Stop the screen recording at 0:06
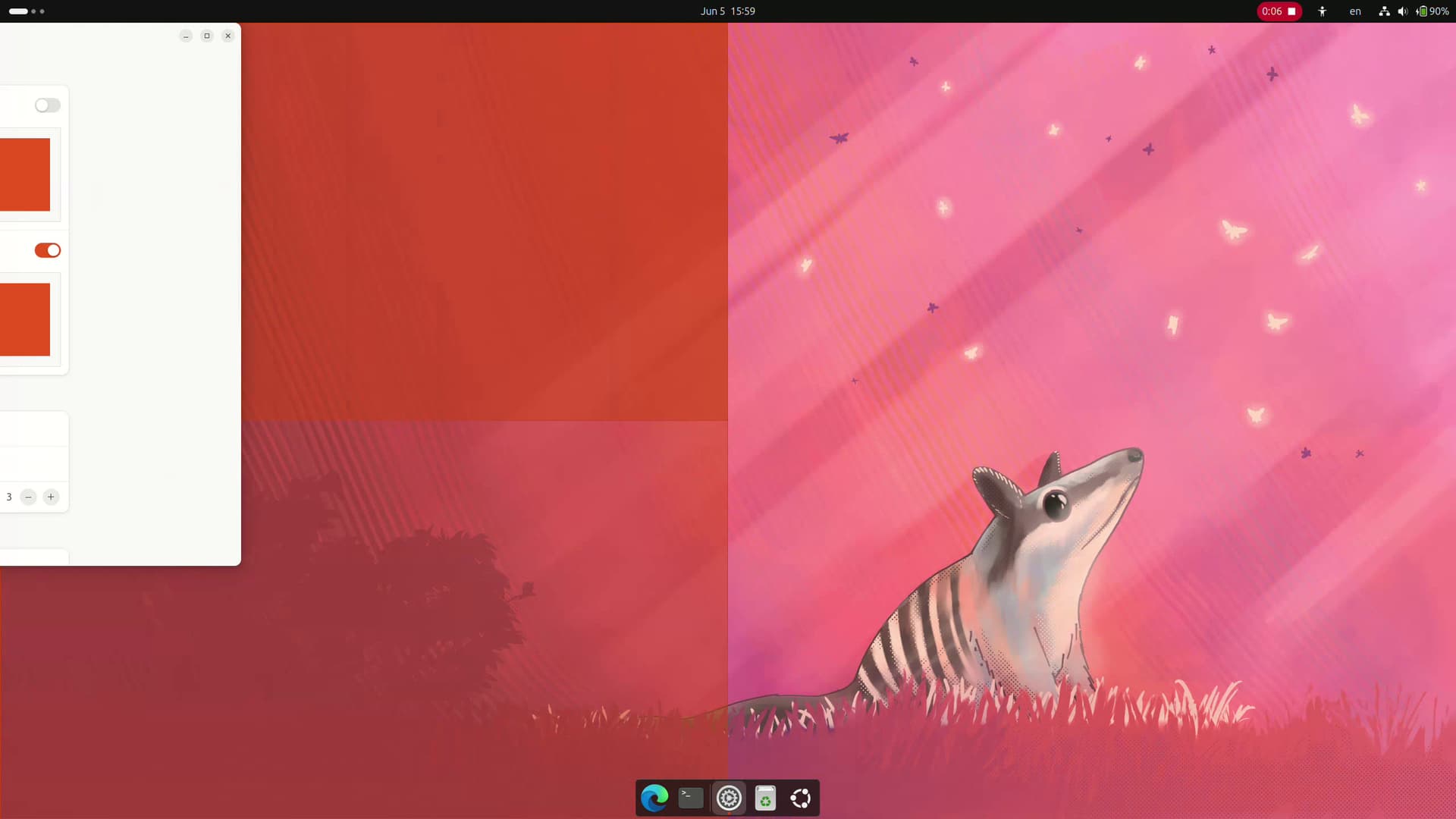 [x=1279, y=11]
